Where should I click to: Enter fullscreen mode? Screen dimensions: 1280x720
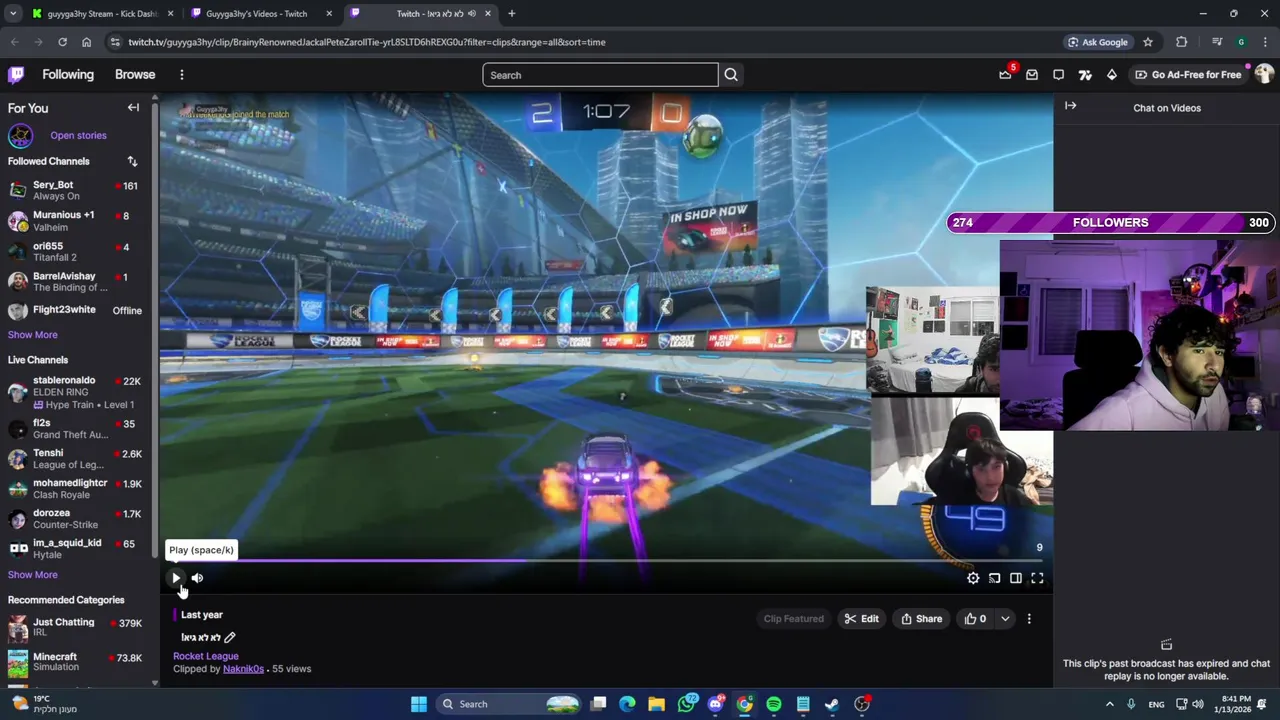tap(1037, 578)
